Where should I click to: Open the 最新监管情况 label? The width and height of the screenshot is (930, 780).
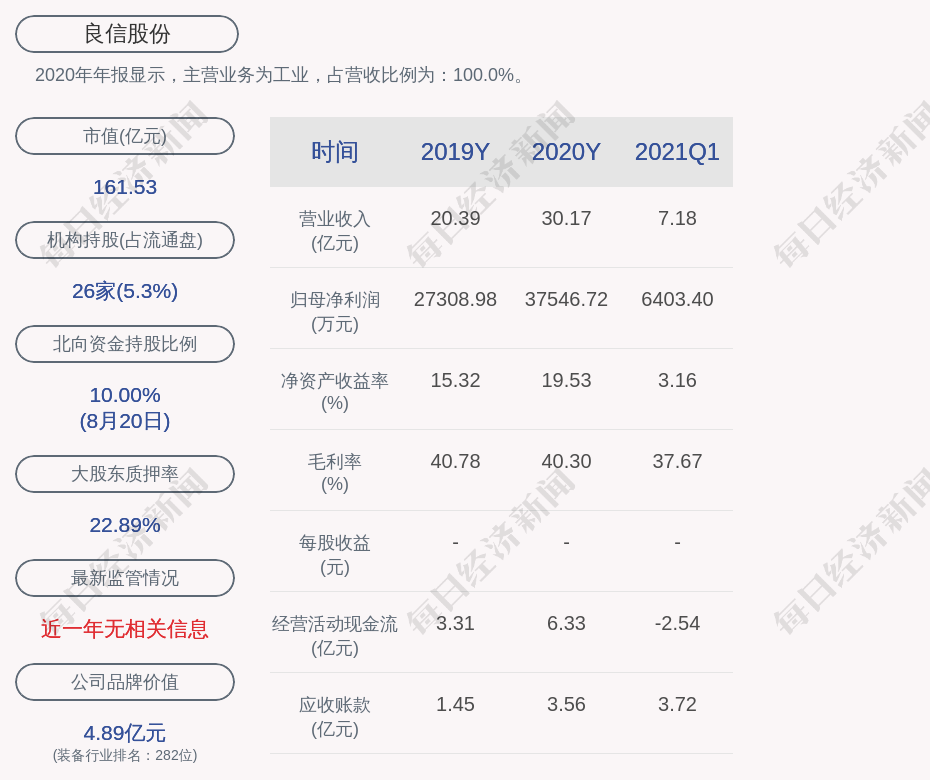coord(125,578)
